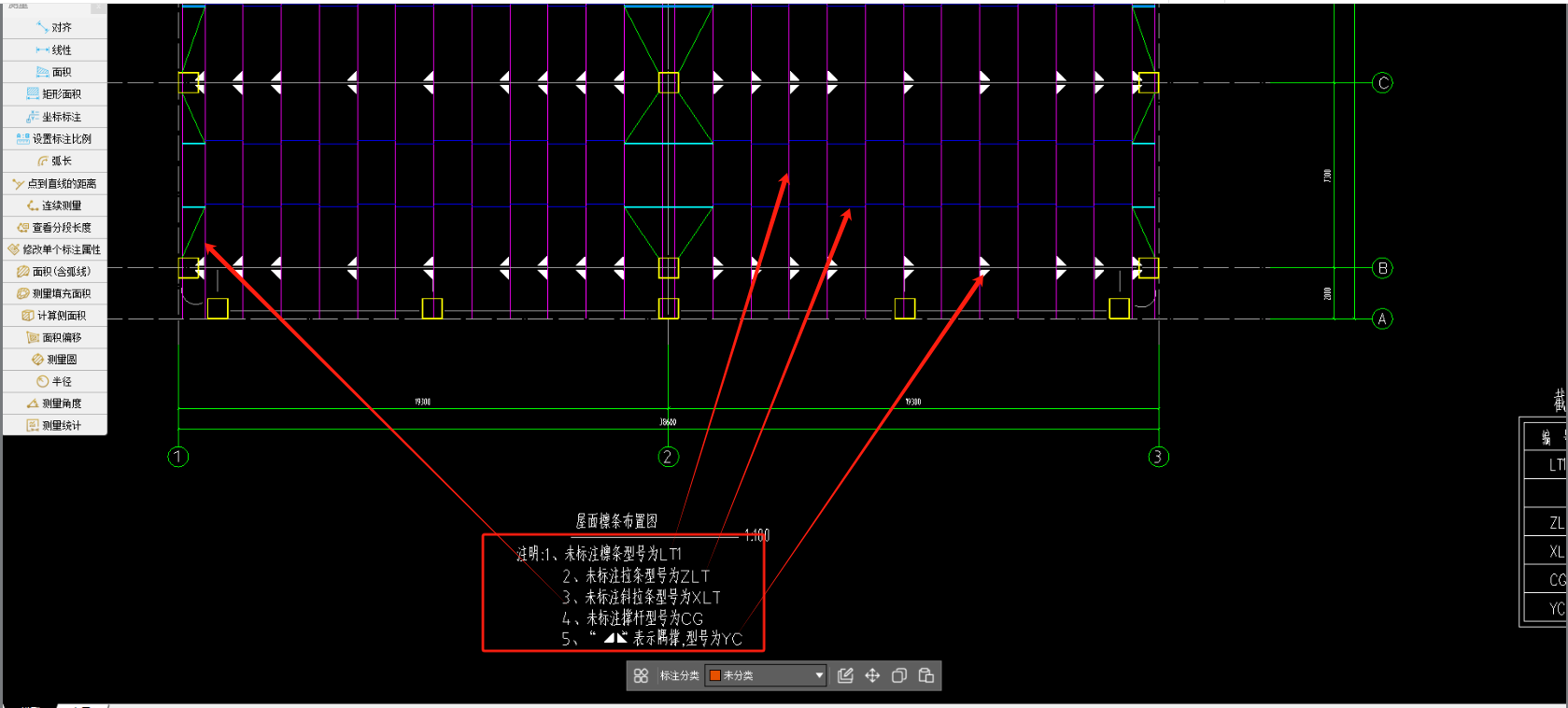This screenshot has width=1568, height=708.
Task: Click grid axis bubble A
Action: click(x=1383, y=319)
